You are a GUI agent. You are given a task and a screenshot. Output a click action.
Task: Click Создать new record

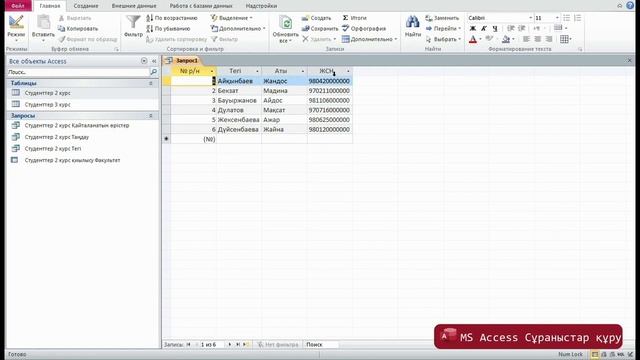tap(316, 18)
